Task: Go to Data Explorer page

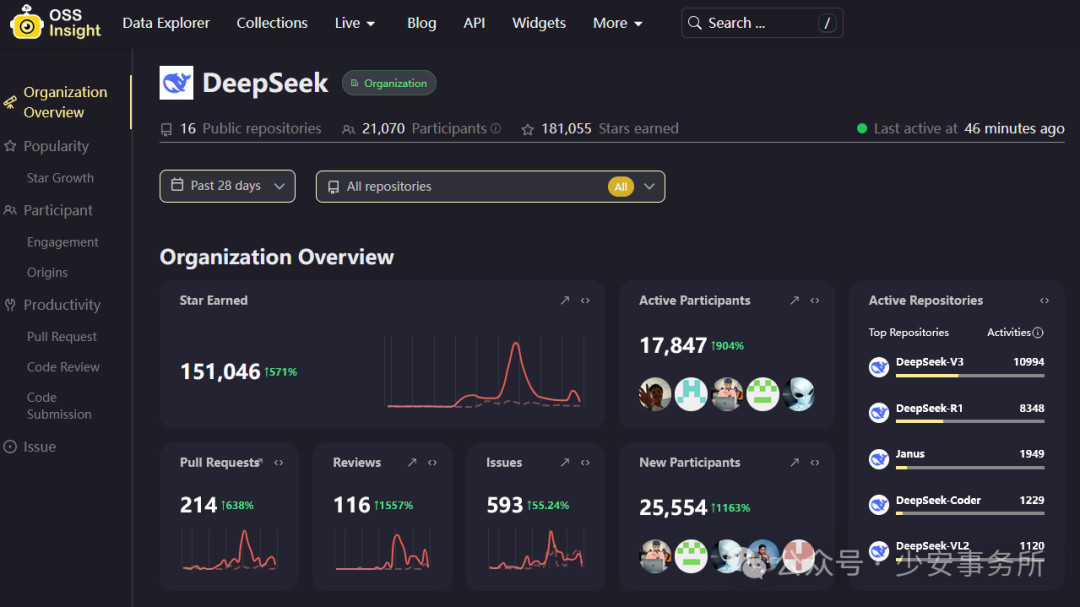Action: 166,23
